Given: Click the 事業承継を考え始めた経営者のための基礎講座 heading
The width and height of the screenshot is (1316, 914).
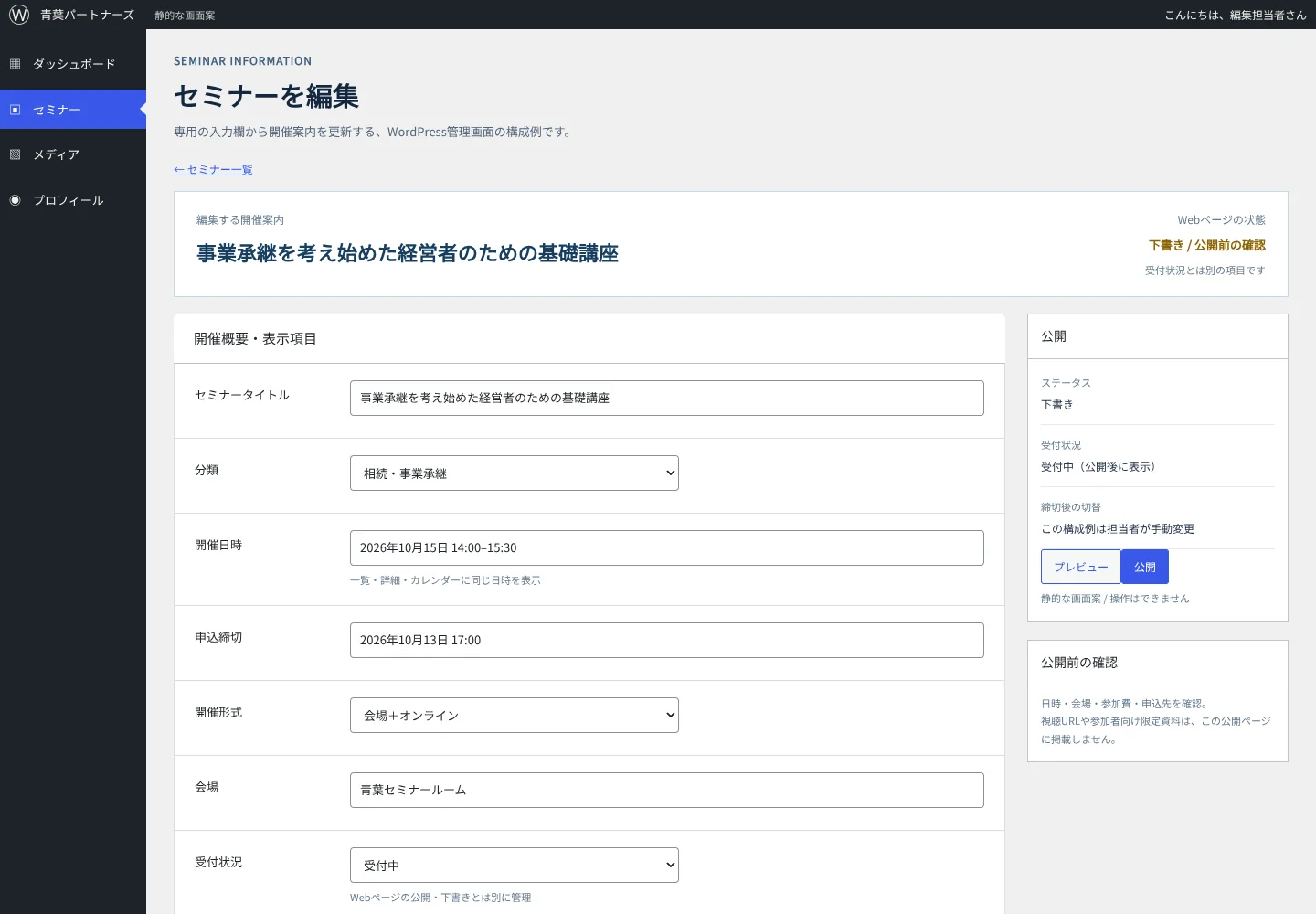Looking at the screenshot, I should click(408, 253).
